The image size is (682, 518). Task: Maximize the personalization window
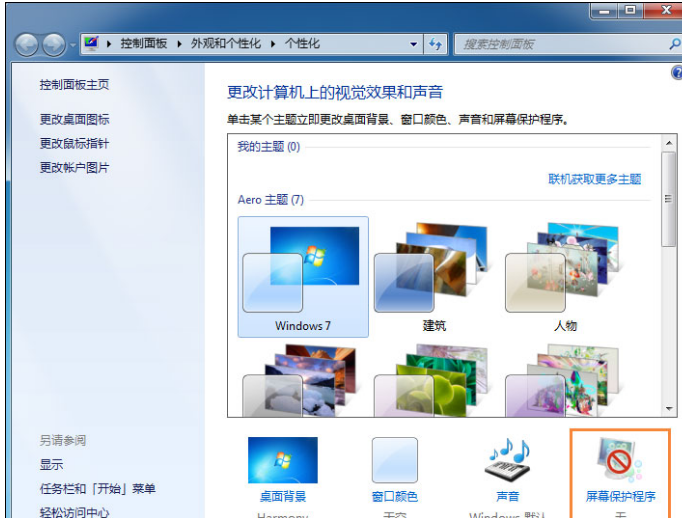click(630, 10)
